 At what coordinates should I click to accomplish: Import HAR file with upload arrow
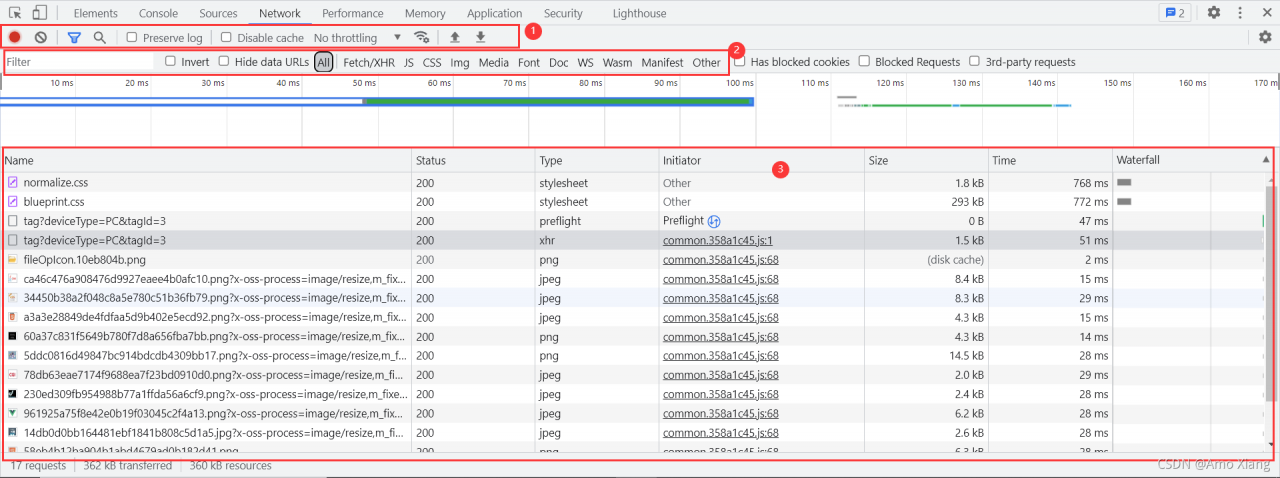455,37
